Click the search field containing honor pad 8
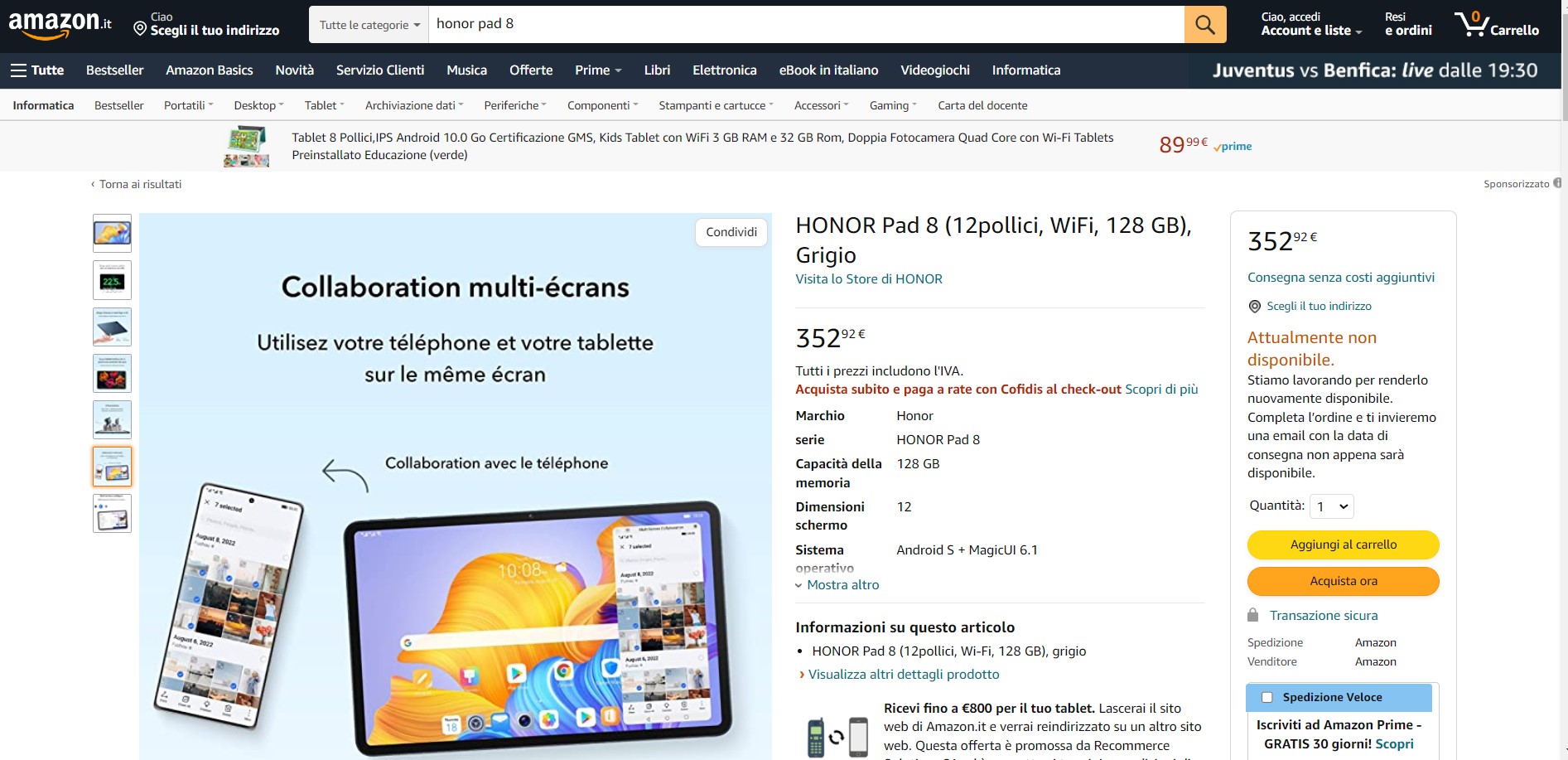This screenshot has height=760, width=1568. pyautogui.click(x=745, y=24)
